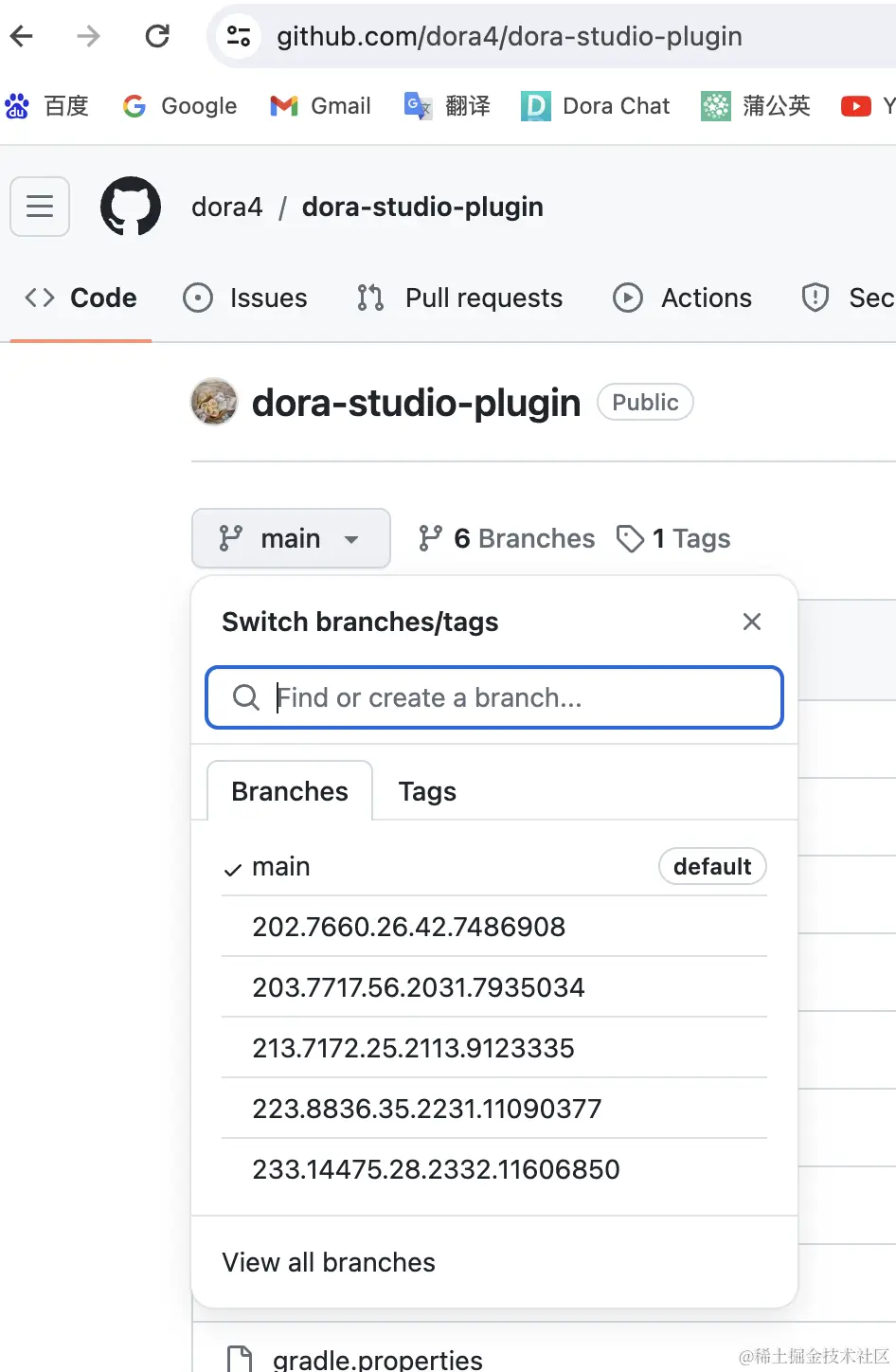Select the Branches tab in popup

click(x=290, y=791)
